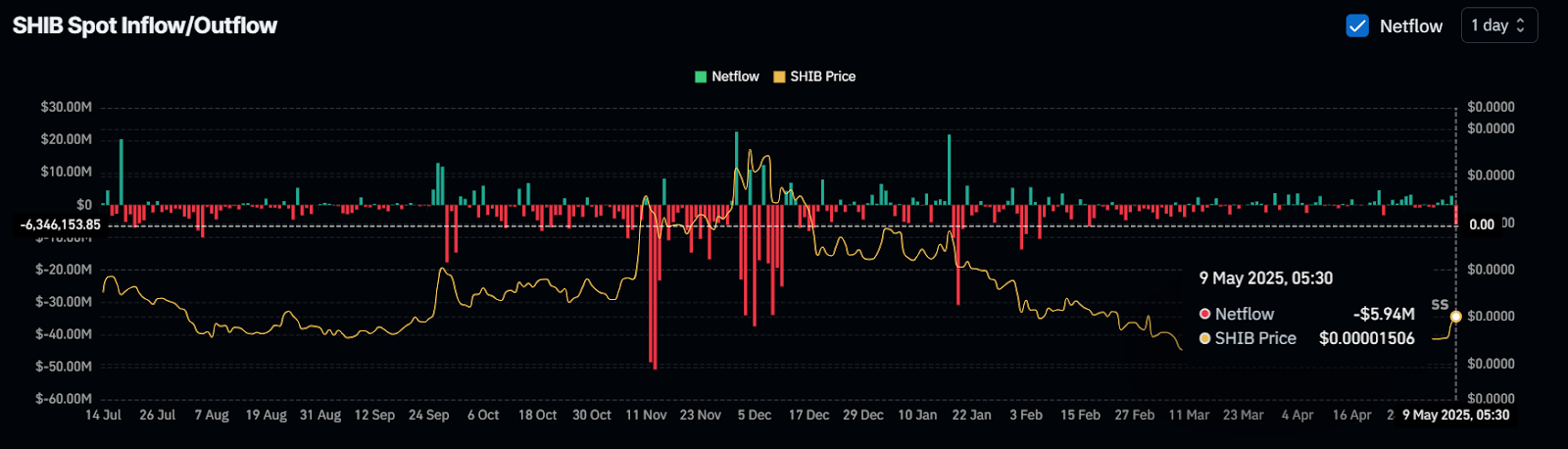The image size is (1568, 449).
Task: Click the 29 Dec date label
Action: [863, 415]
